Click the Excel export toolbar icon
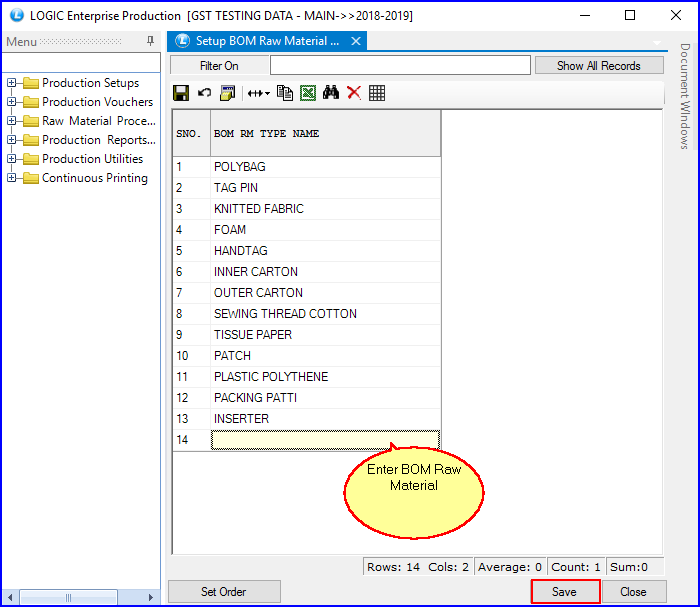This screenshot has height=607, width=700. (x=308, y=93)
